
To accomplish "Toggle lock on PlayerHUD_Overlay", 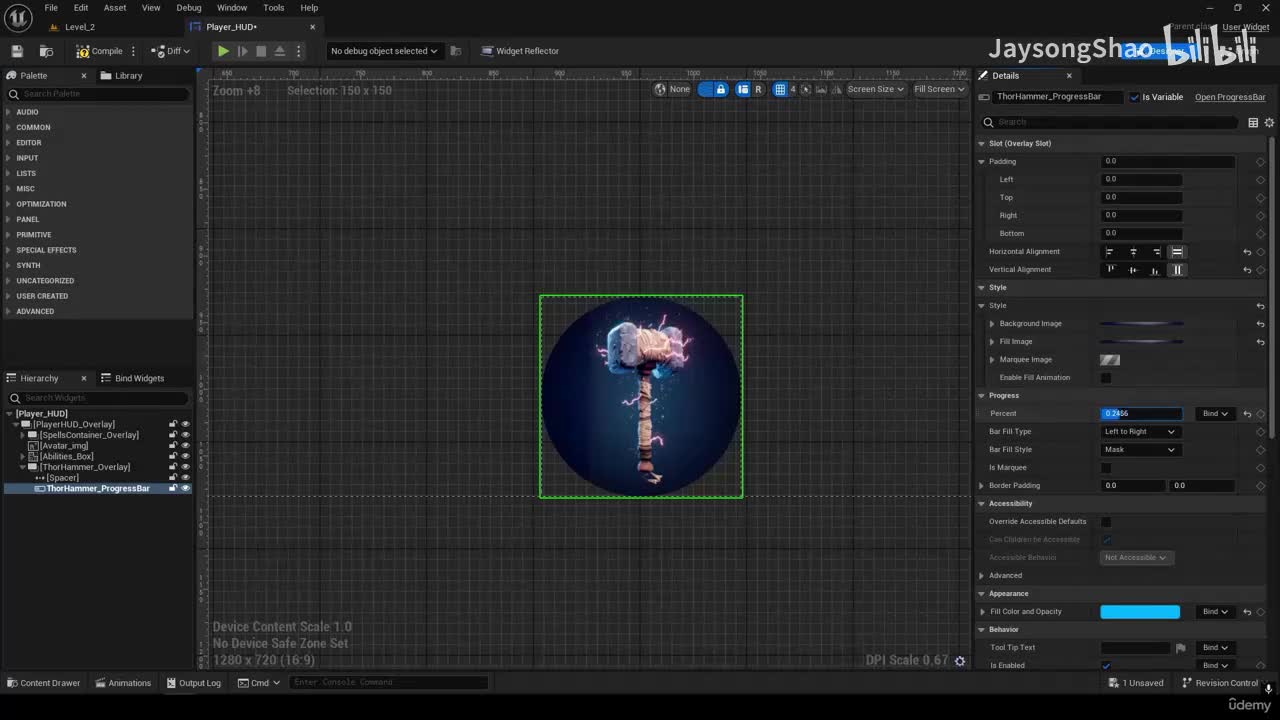I will (173, 424).
